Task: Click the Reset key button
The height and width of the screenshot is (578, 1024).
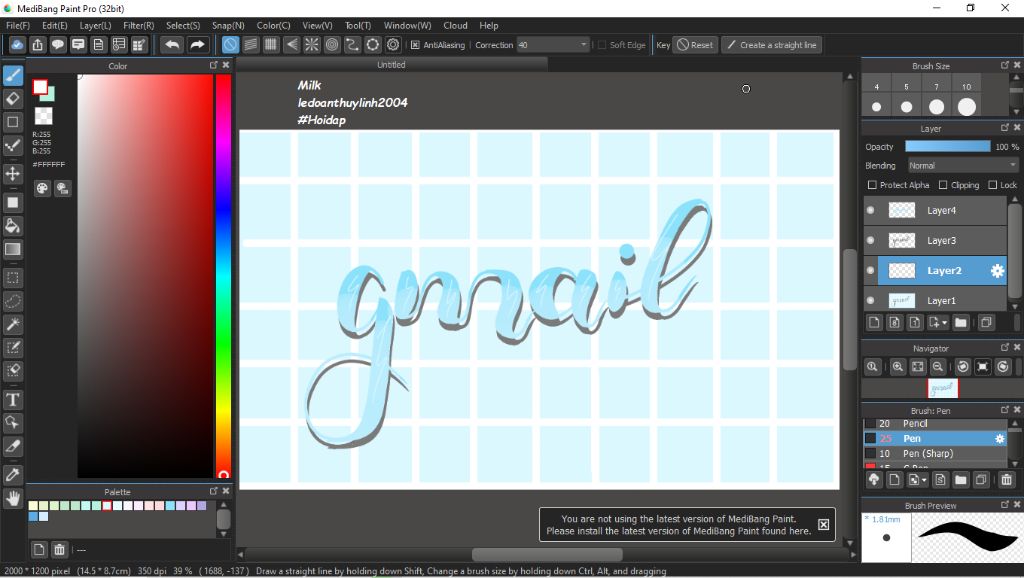Action: point(696,45)
